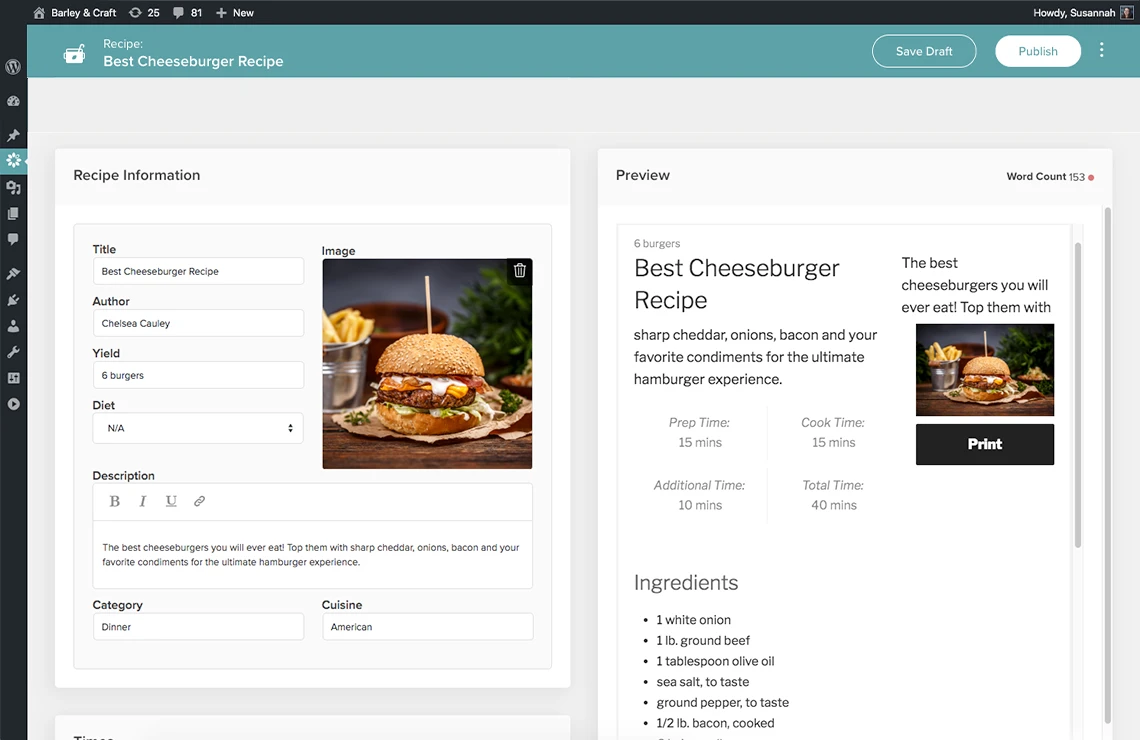The image size is (1140, 740).
Task: Click the Cook Time 15 mins value
Action: (x=833, y=443)
